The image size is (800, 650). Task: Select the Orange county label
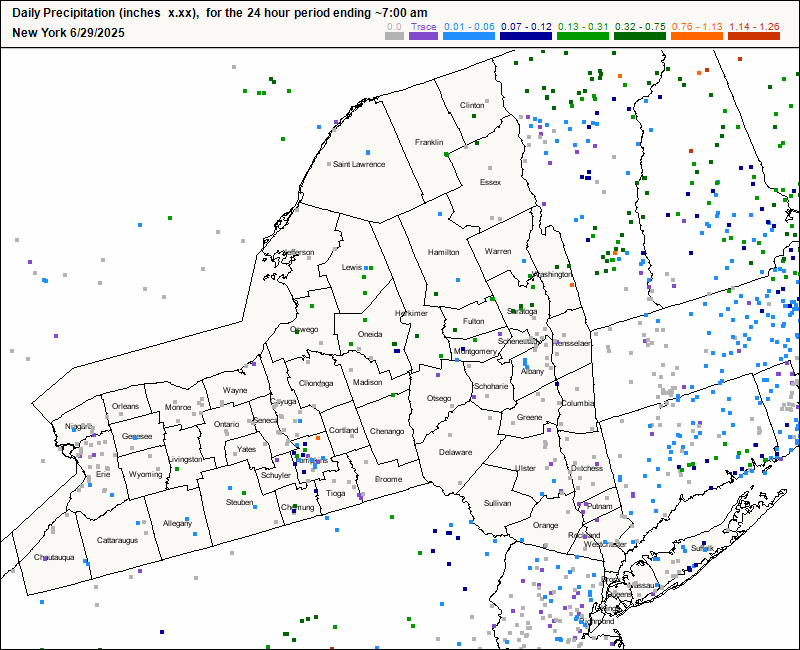(545, 525)
